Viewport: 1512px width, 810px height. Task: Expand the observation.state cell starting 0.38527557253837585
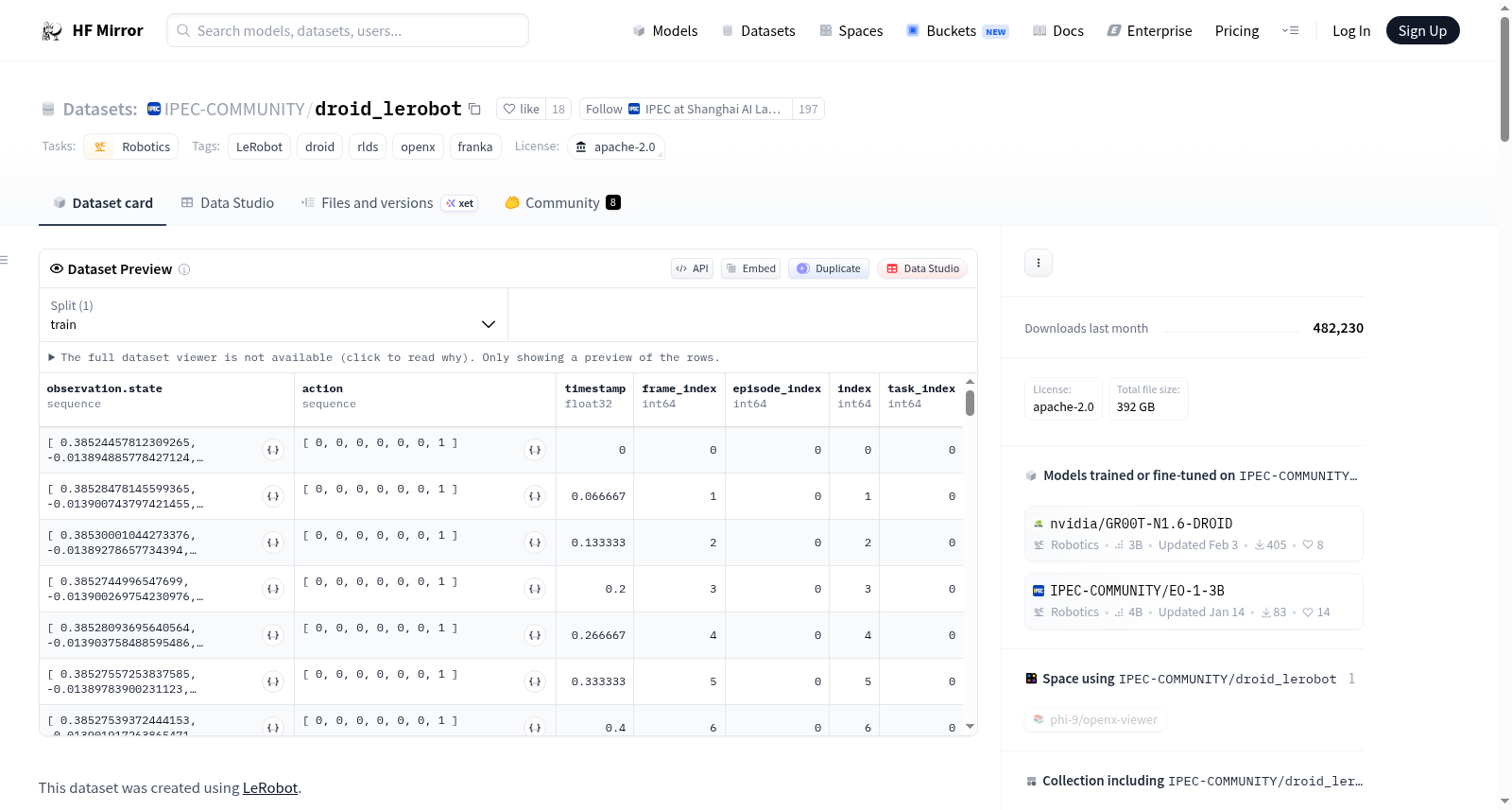(x=273, y=681)
